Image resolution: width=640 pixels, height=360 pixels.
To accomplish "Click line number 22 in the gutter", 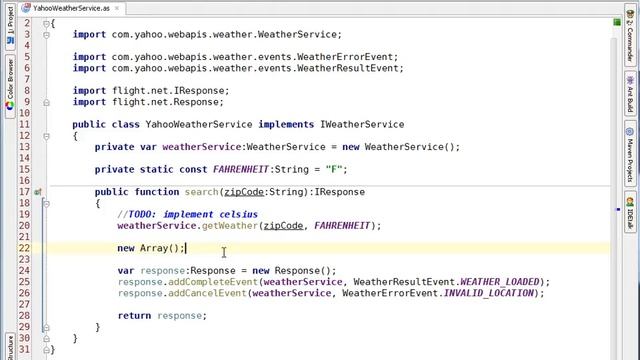I will pyautogui.click(x=24, y=248).
